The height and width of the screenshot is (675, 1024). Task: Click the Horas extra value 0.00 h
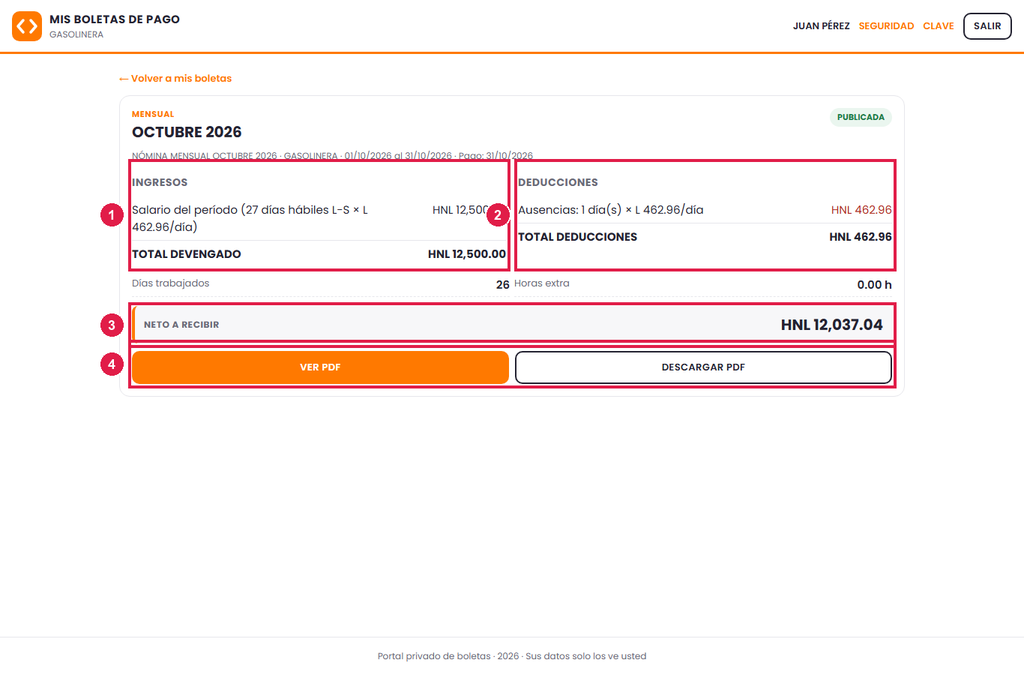[x=874, y=285]
